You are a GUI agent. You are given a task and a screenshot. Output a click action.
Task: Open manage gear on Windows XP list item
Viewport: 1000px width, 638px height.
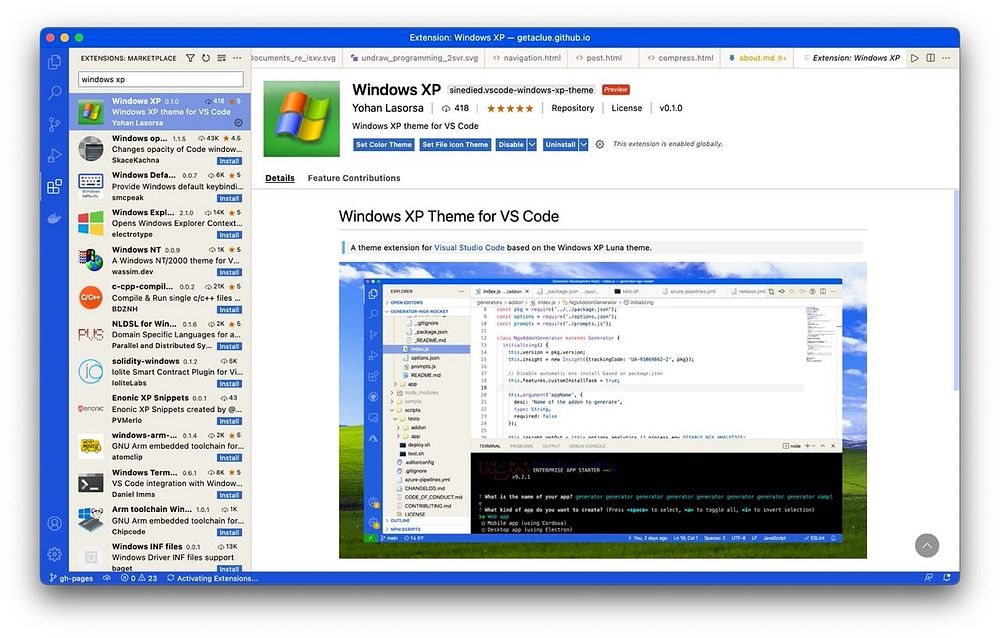[x=238, y=122]
